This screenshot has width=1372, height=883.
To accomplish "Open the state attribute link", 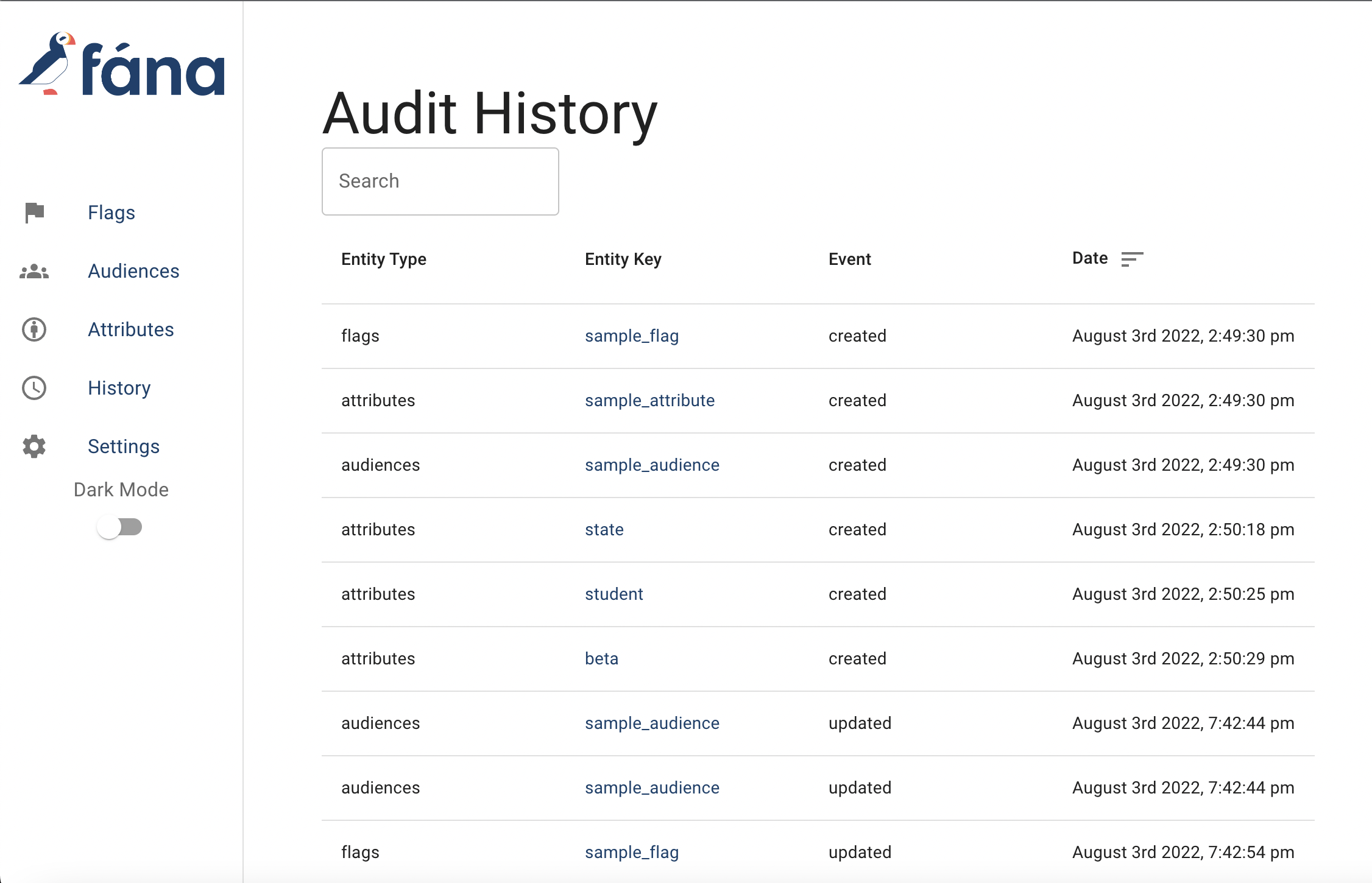I will (604, 530).
